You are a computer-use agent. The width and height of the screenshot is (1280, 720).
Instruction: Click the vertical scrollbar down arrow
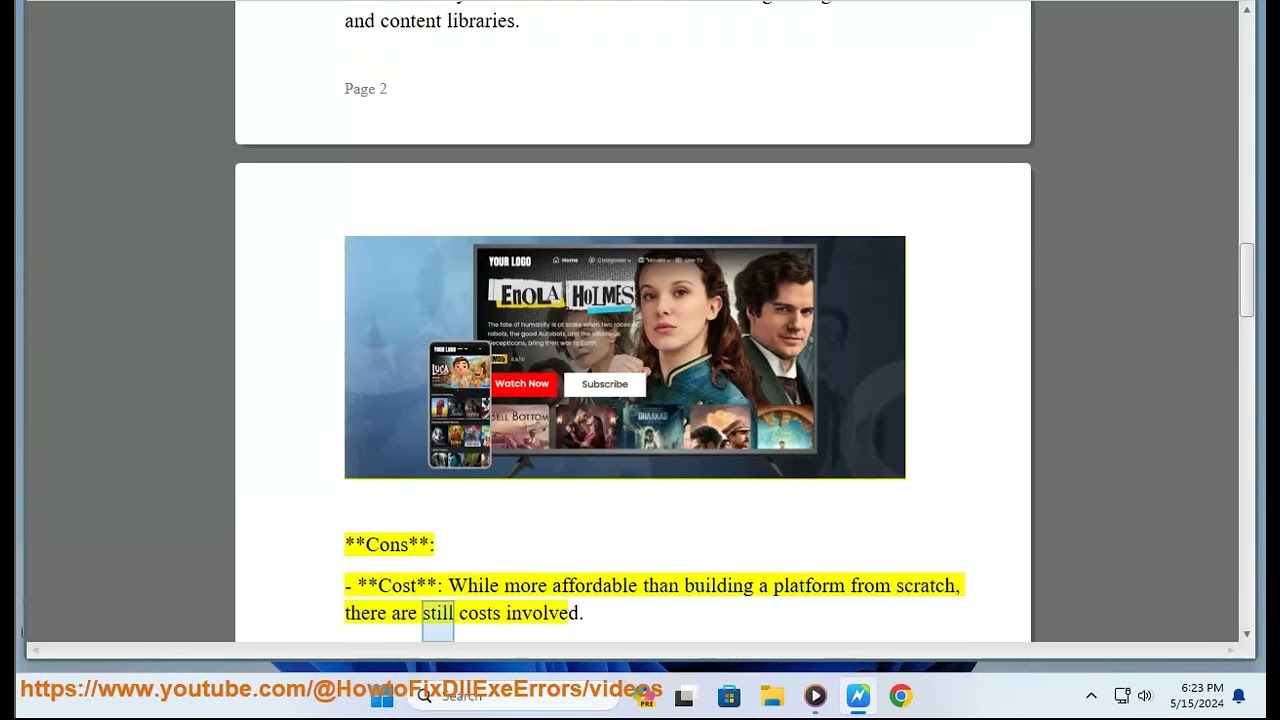pos(1247,634)
